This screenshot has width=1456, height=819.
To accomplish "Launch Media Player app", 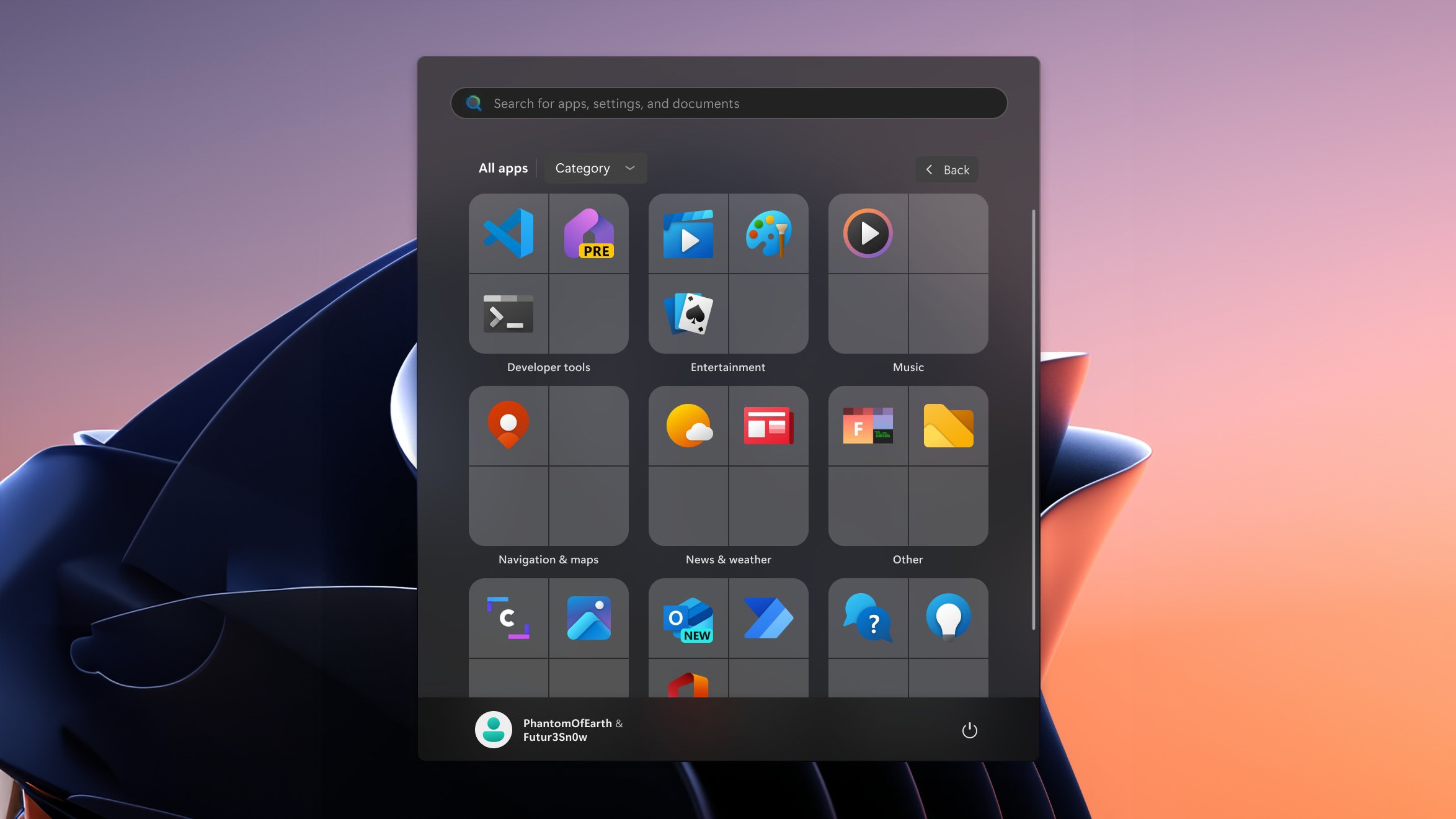I will (868, 233).
